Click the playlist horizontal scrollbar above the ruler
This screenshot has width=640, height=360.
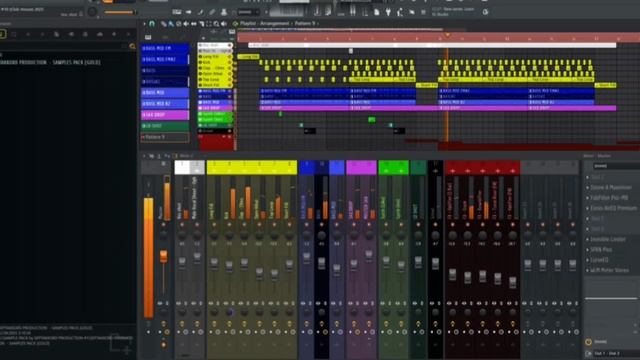[340, 30]
